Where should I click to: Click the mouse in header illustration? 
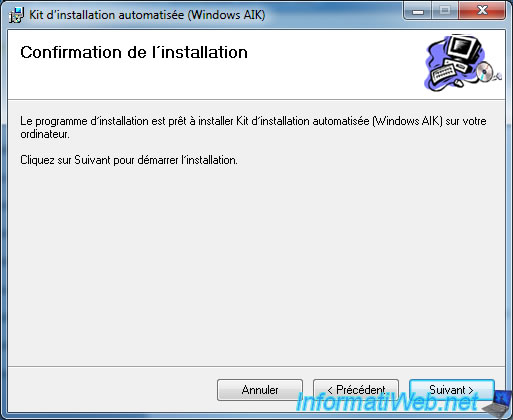pyautogui.click(x=458, y=83)
